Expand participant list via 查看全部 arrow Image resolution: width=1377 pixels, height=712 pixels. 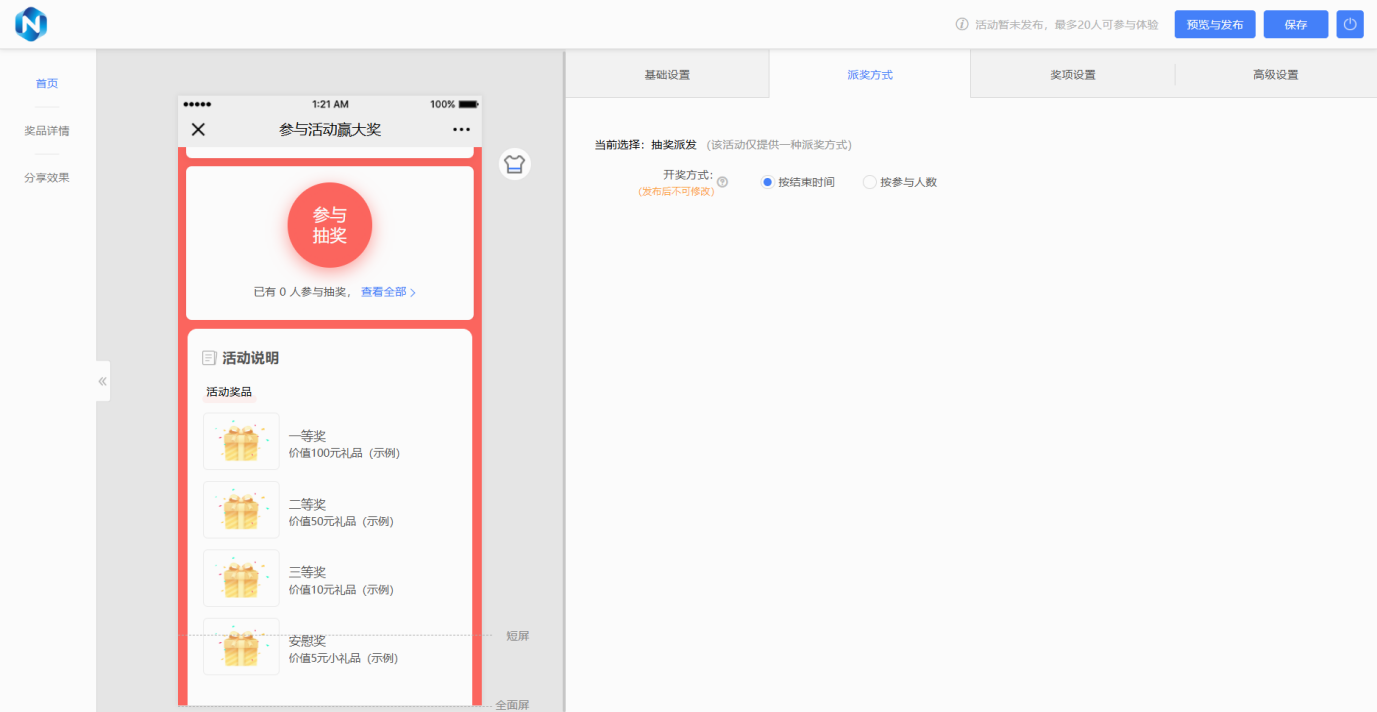tap(413, 293)
